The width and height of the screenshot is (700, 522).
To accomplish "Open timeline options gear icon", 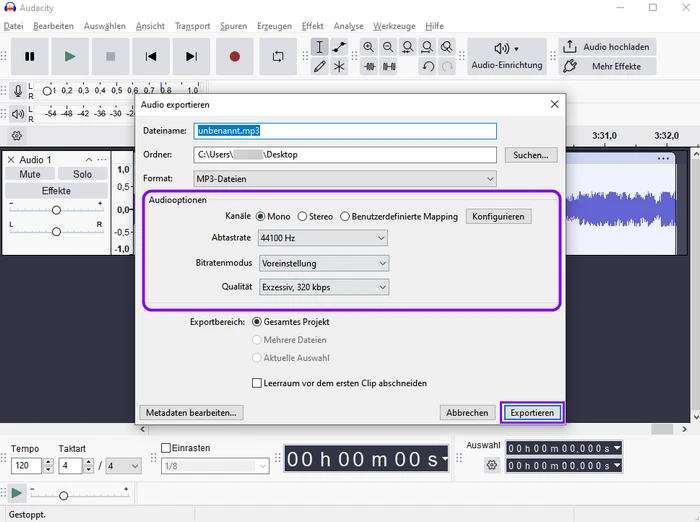I will pyautogui.click(x=17, y=136).
